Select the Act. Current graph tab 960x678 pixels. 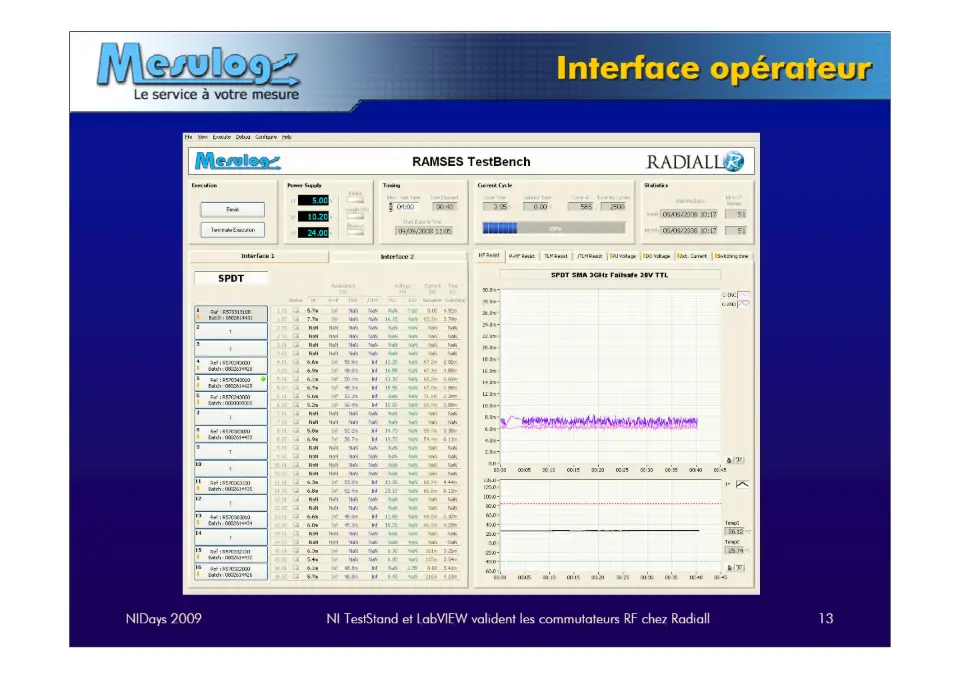coord(692,256)
